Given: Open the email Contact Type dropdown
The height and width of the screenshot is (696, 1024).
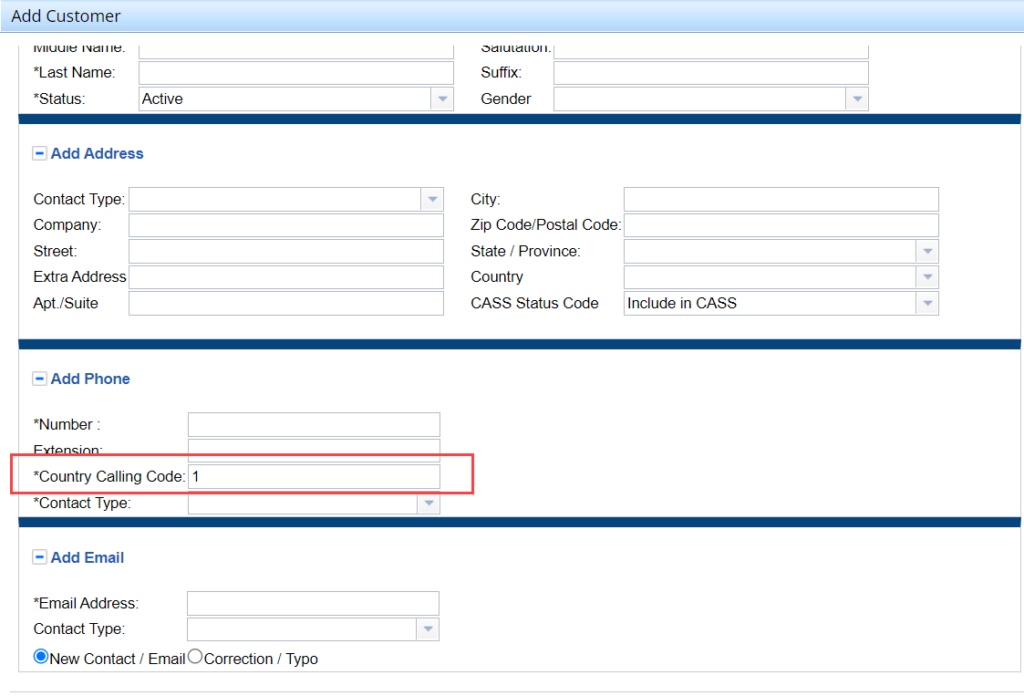Looking at the screenshot, I should (428, 629).
